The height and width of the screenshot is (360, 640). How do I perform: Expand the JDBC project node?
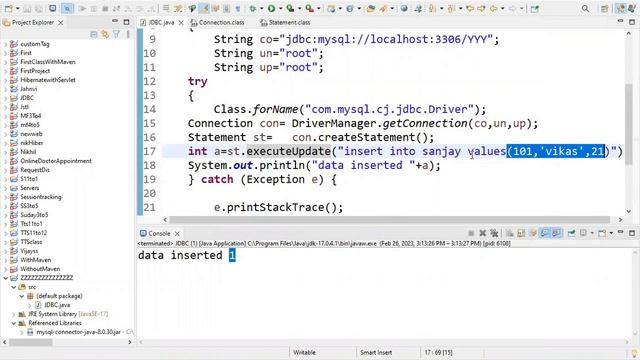5,98
